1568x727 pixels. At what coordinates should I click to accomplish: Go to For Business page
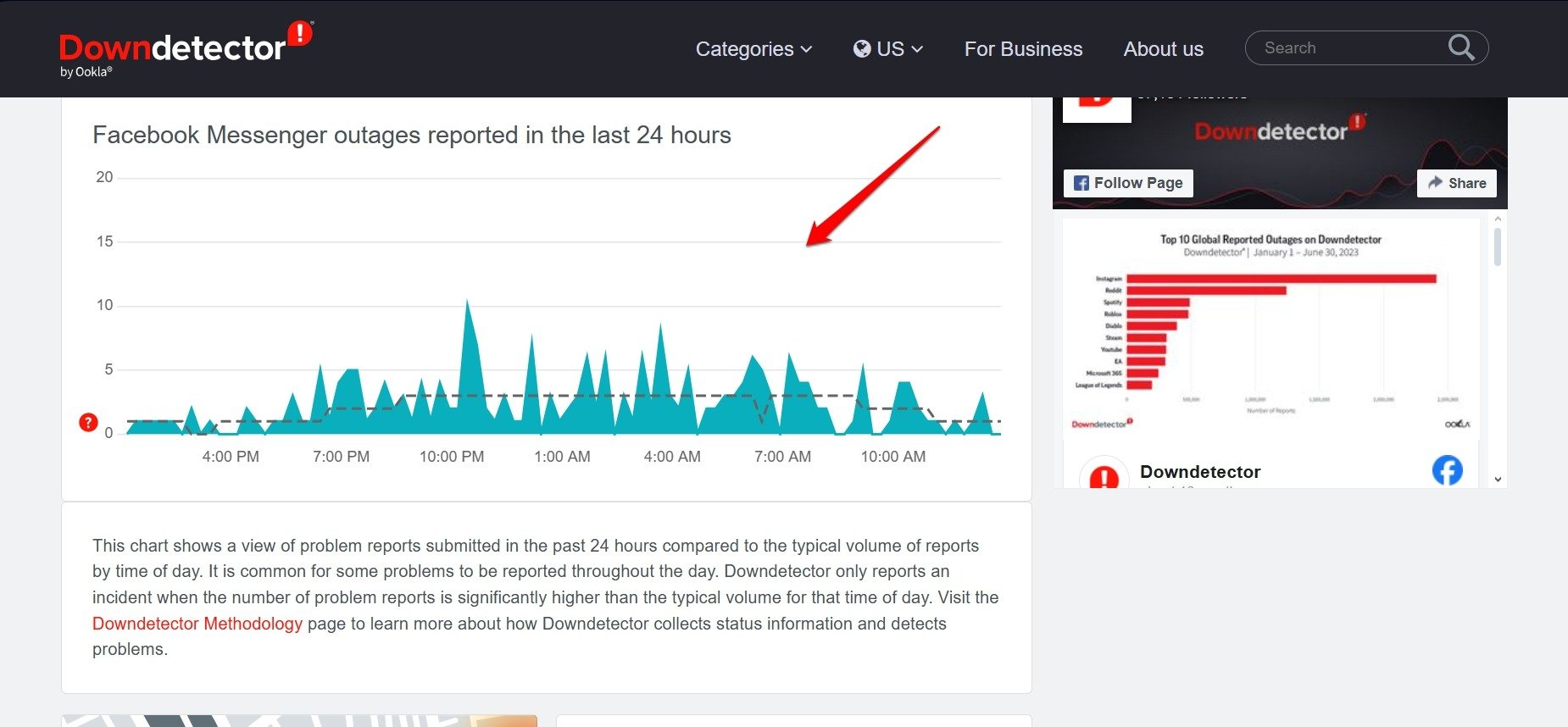[x=1023, y=49]
